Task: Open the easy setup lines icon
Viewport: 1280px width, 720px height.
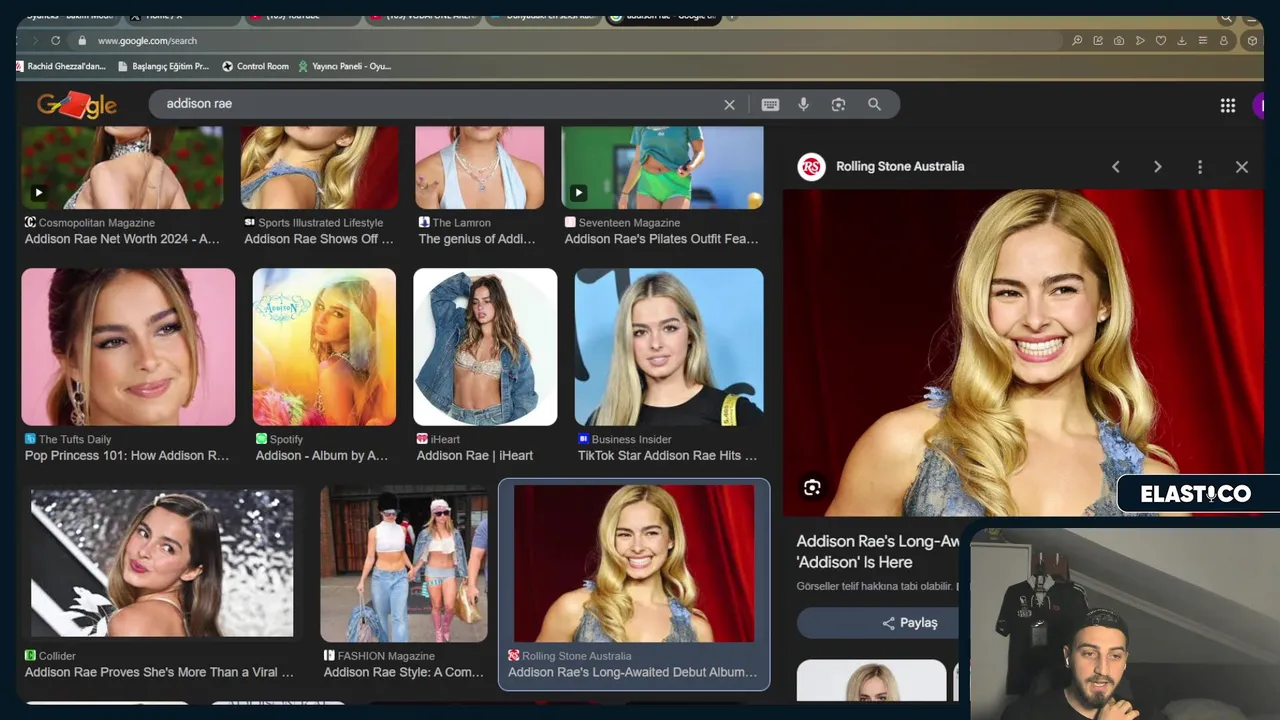Action: pos(1203,41)
